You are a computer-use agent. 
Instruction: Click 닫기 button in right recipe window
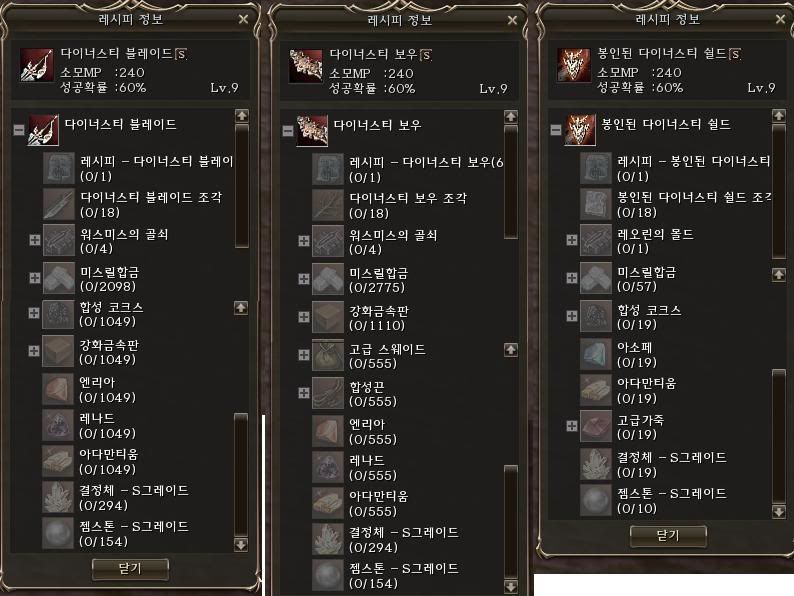(x=668, y=536)
